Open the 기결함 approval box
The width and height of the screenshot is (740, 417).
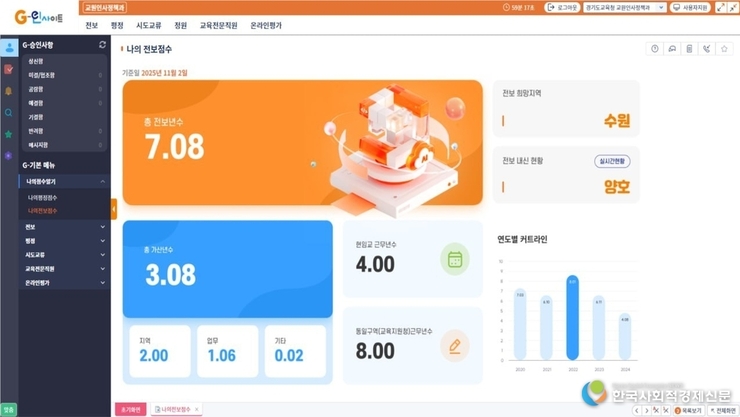(36, 117)
